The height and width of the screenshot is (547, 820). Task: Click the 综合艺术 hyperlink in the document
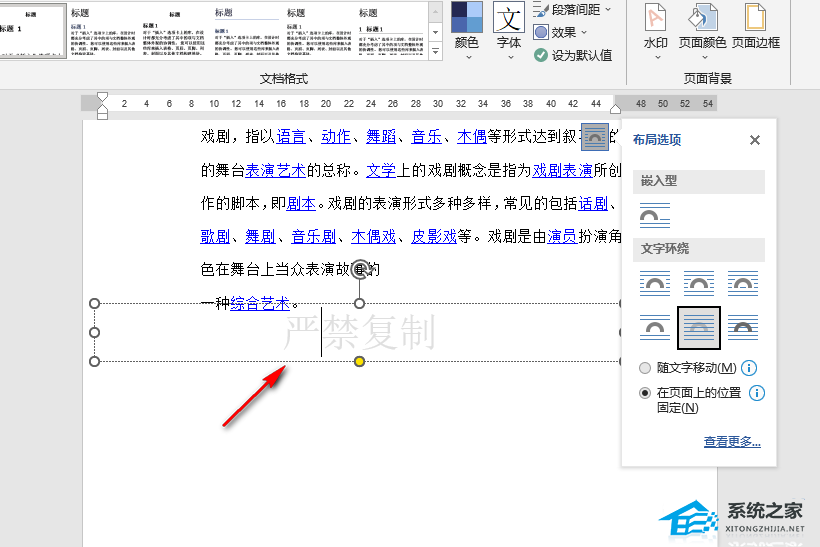pos(260,304)
